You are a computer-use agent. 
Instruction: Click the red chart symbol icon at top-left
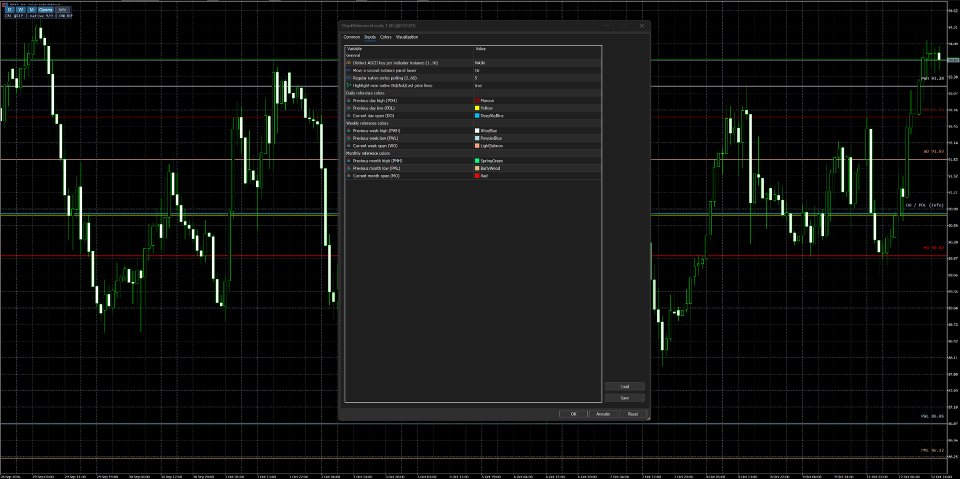(4, 4)
